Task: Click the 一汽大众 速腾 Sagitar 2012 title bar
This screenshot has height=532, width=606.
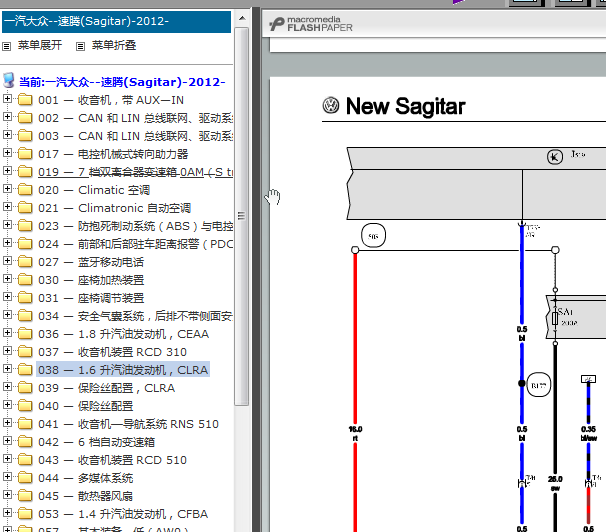Action: pos(116,21)
